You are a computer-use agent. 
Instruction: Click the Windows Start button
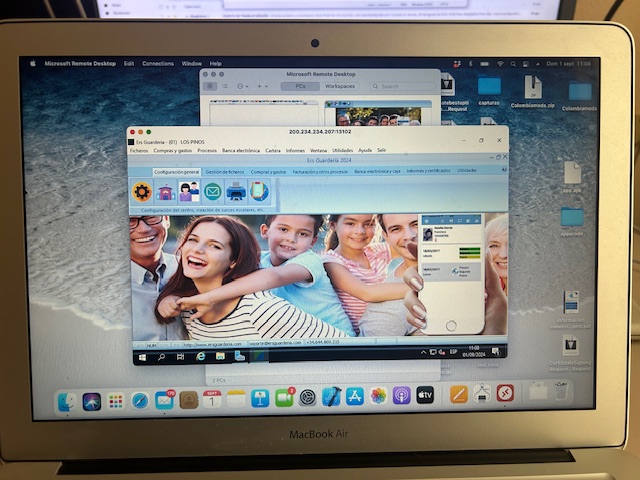click(x=141, y=355)
